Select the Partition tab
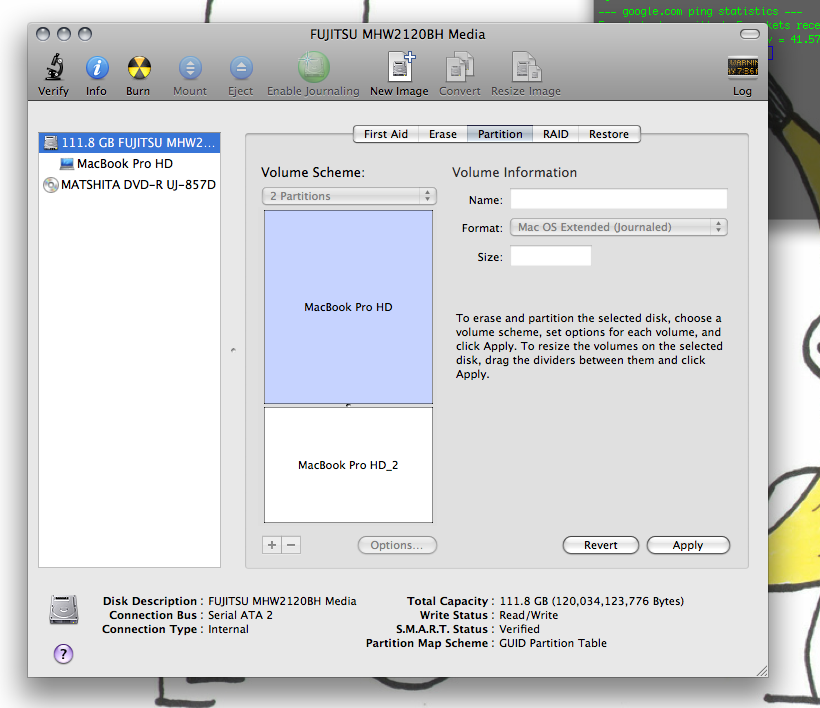 (500, 134)
